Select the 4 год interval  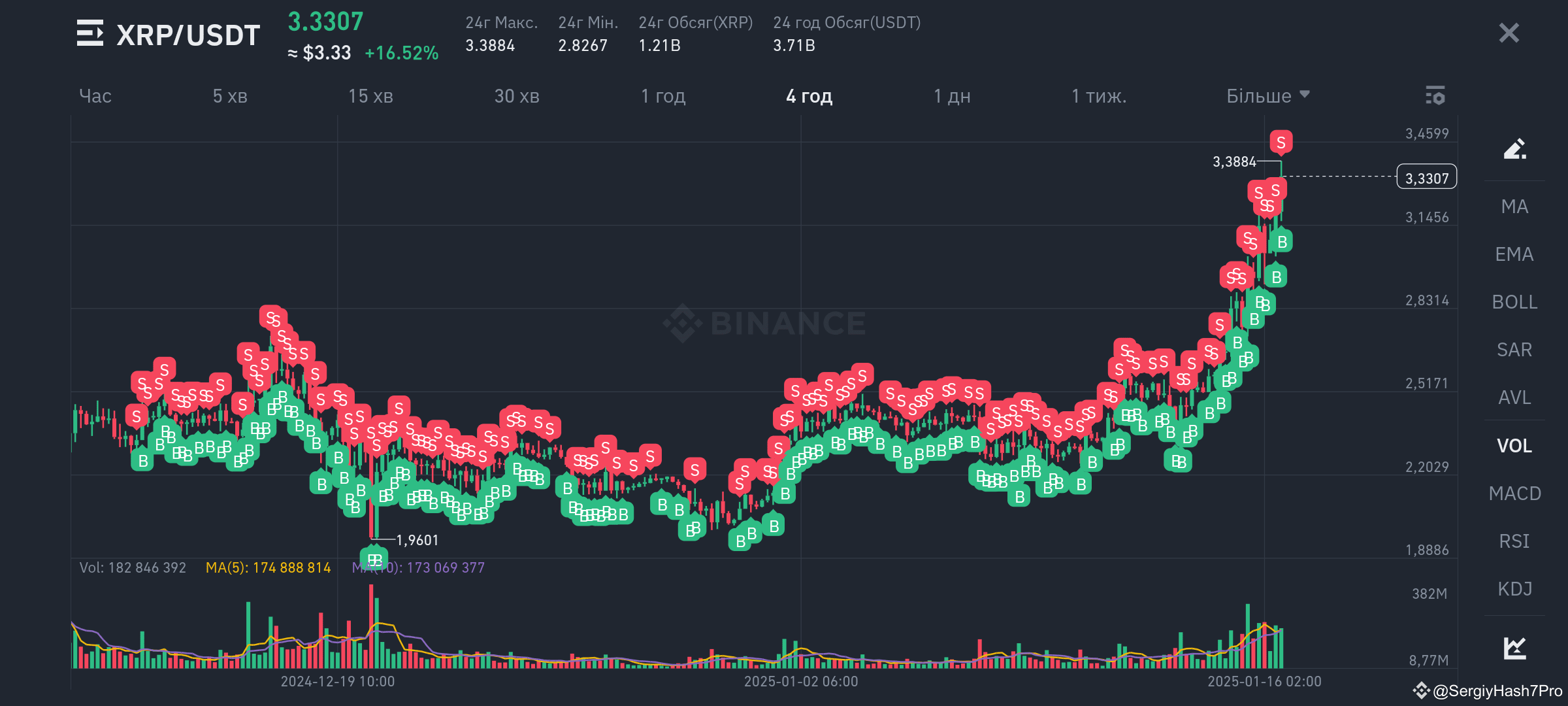[809, 96]
